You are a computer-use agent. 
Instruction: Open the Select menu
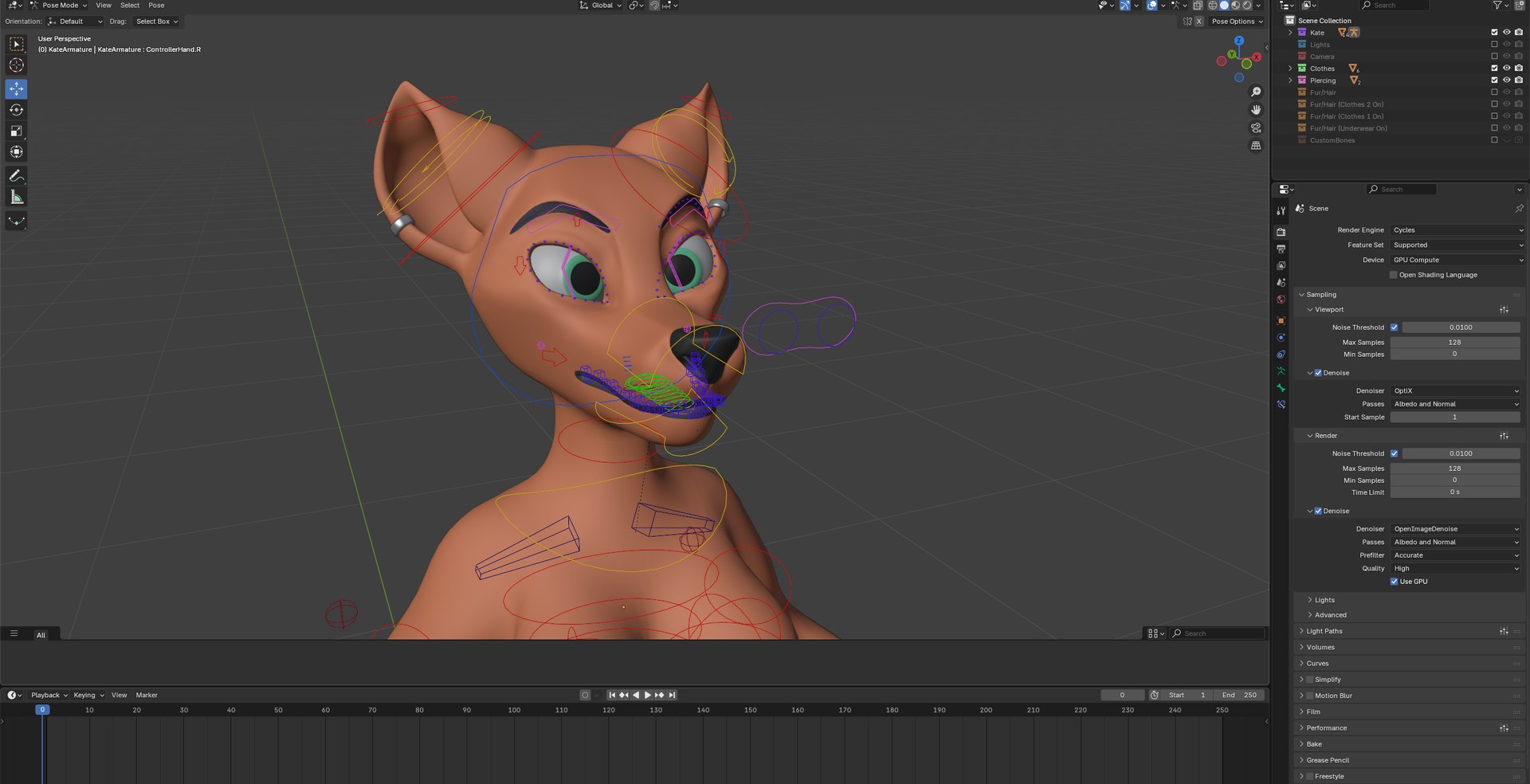pos(130,6)
